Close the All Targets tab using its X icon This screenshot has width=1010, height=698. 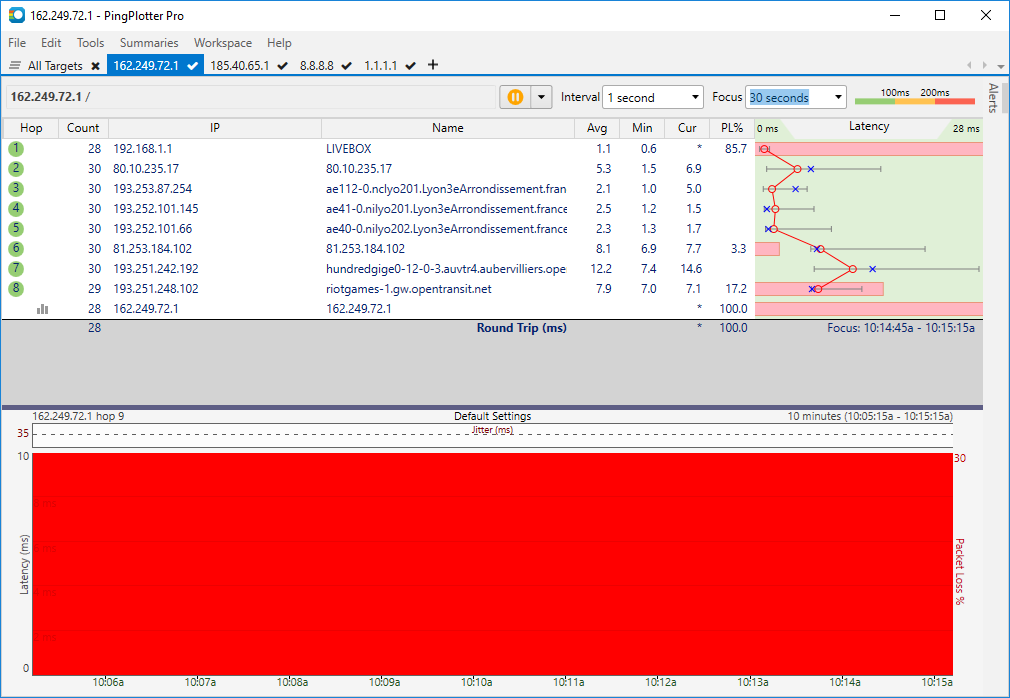pyautogui.click(x=95, y=66)
